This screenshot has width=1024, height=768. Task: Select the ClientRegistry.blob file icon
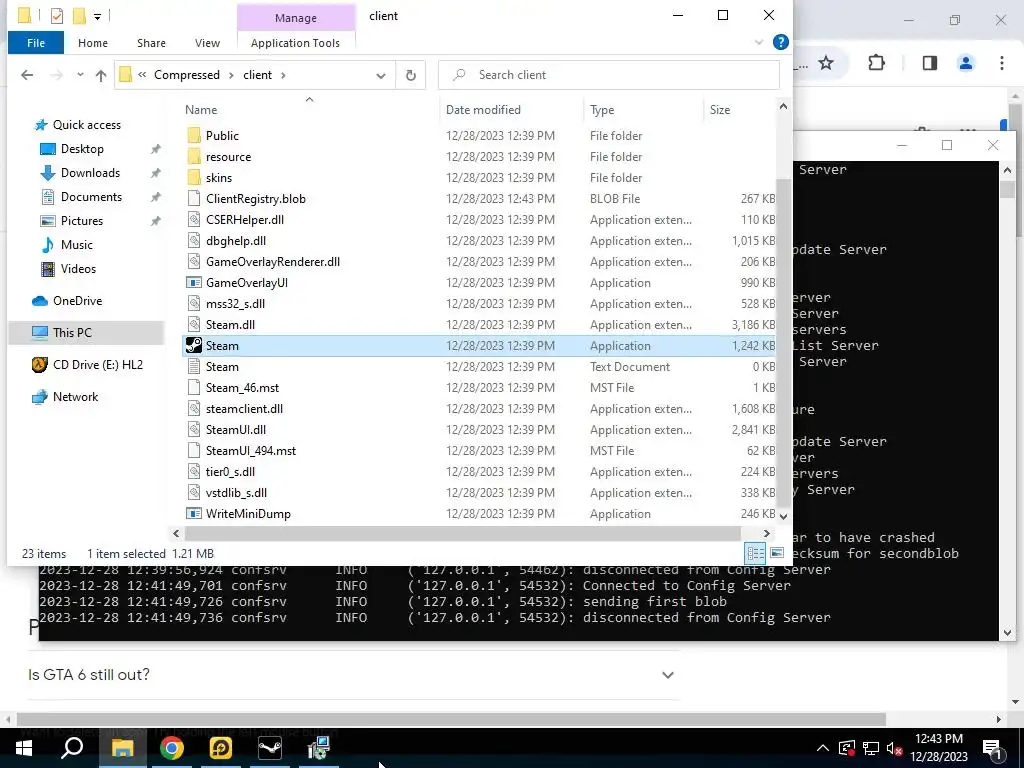pyautogui.click(x=193, y=199)
